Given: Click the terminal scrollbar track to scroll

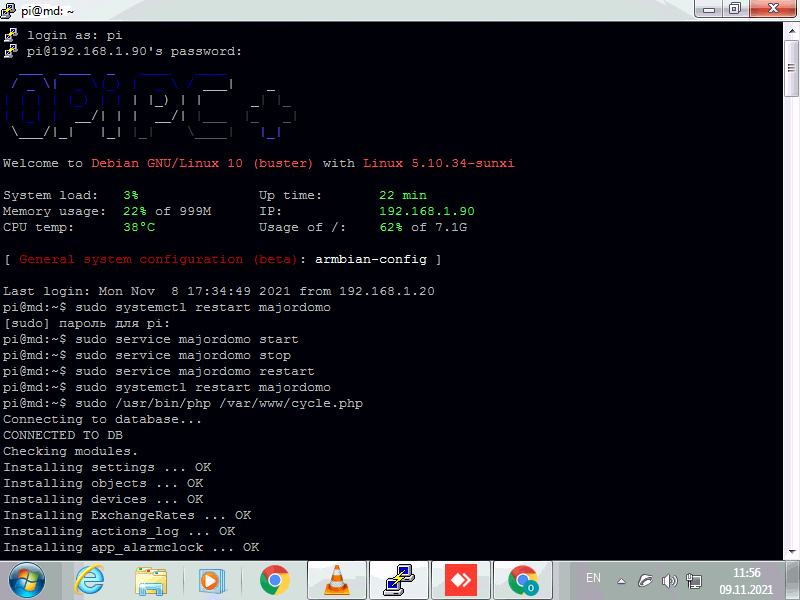Looking at the screenshot, I should (x=789, y=300).
